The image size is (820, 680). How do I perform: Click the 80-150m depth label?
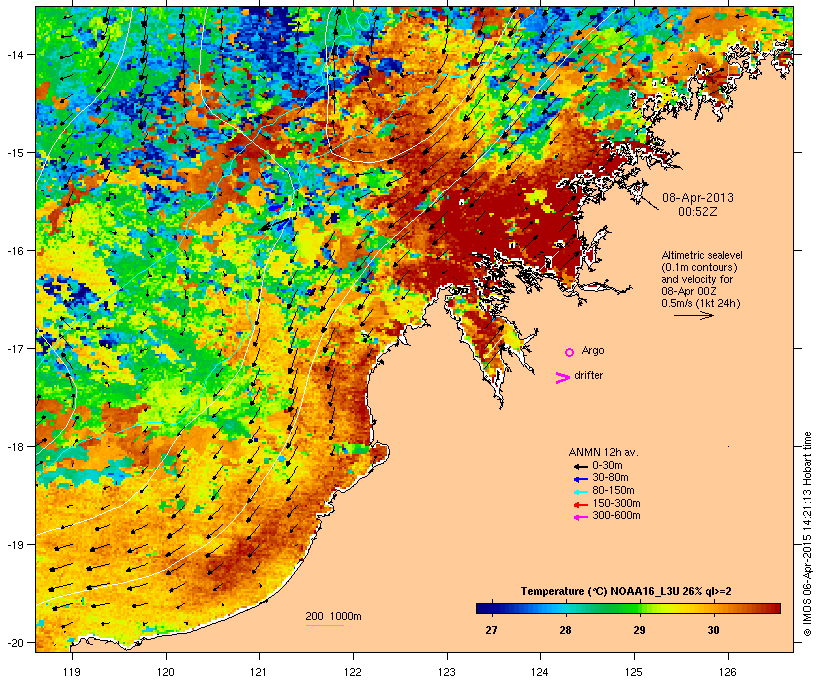(x=613, y=491)
